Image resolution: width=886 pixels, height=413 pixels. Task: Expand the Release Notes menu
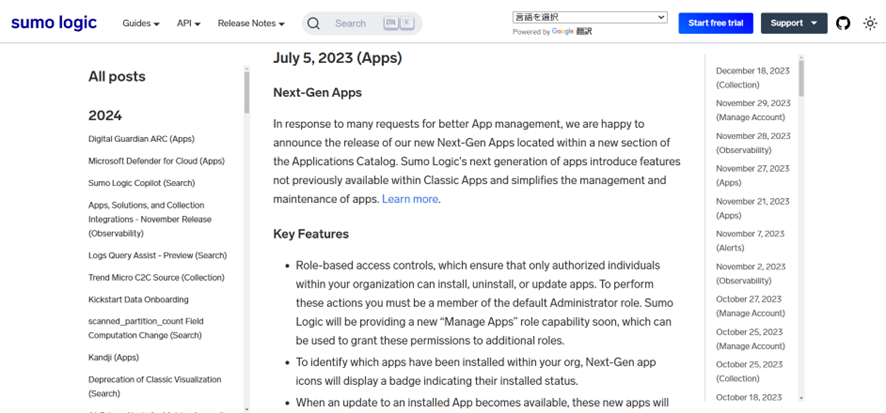251,23
